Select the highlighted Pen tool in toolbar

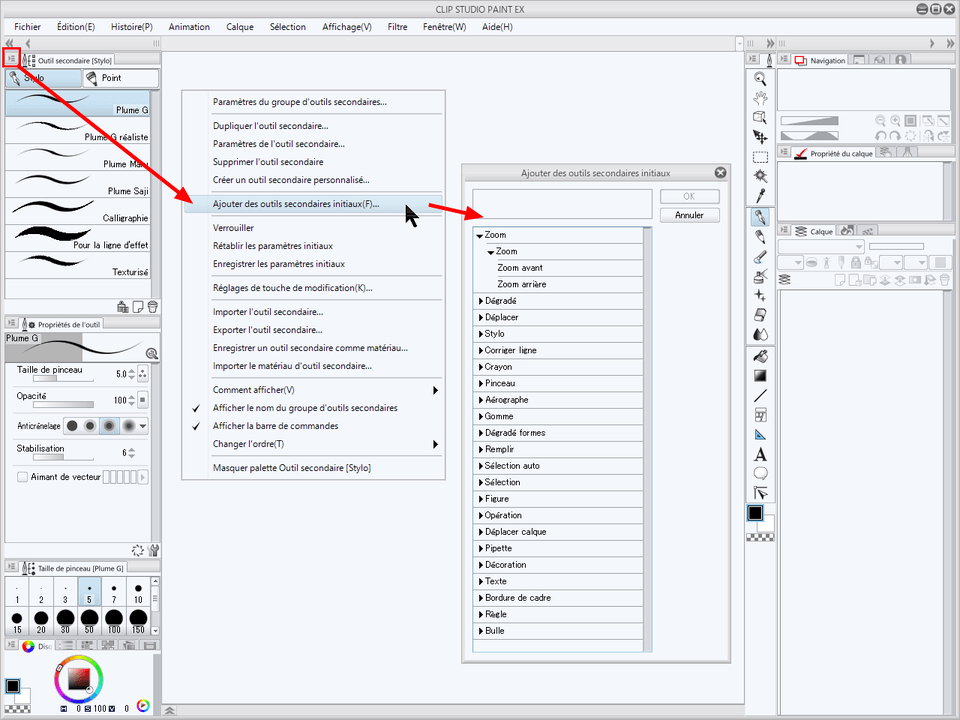[x=760, y=217]
